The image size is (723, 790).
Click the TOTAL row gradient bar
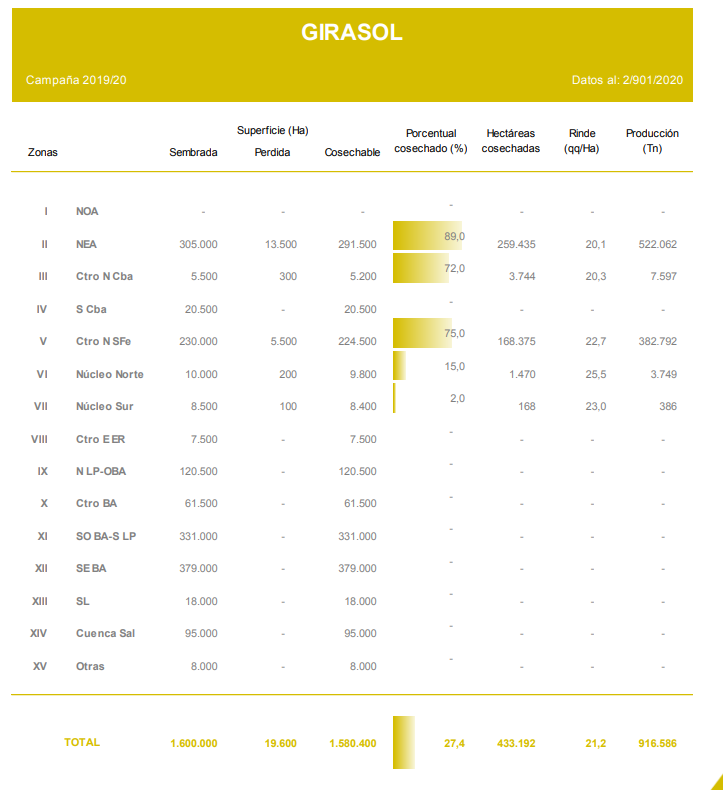point(404,742)
